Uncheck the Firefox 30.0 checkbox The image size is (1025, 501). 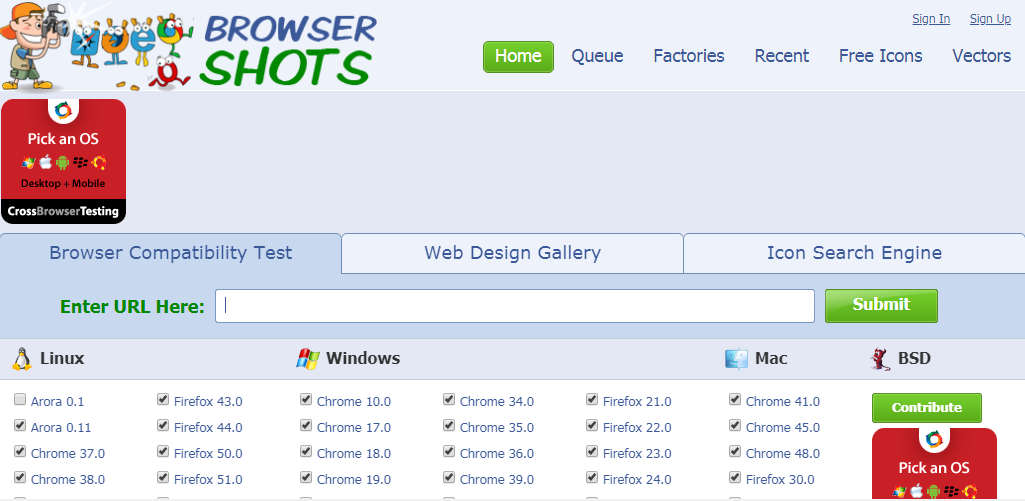click(x=735, y=477)
